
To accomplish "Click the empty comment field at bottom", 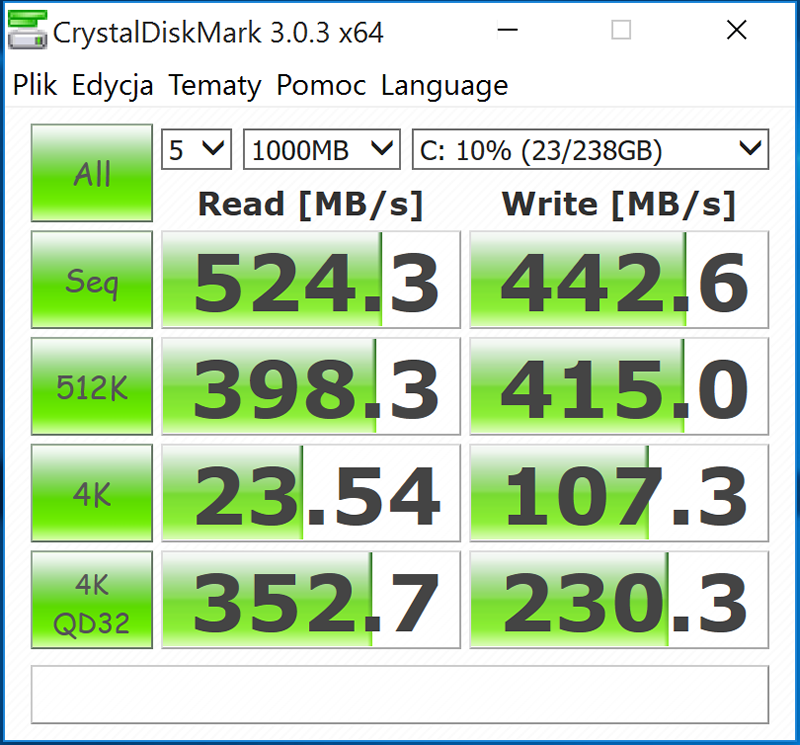I will tap(400, 694).
